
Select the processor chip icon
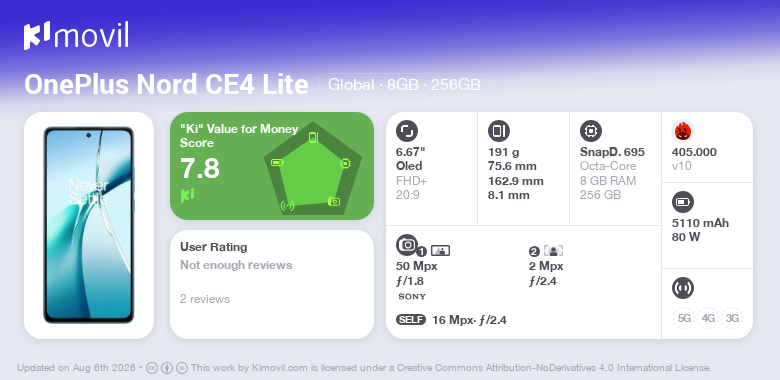[x=591, y=131]
